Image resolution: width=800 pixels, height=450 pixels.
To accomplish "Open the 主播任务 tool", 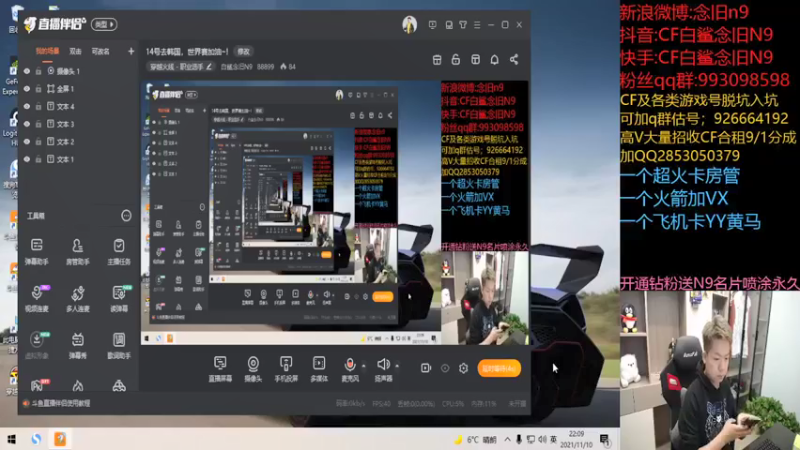I will click(119, 252).
